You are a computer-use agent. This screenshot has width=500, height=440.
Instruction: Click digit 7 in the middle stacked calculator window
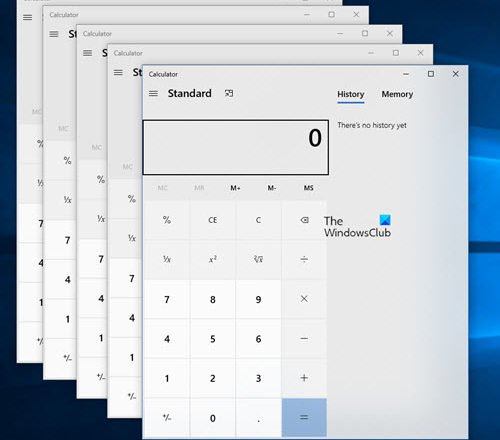(101, 259)
